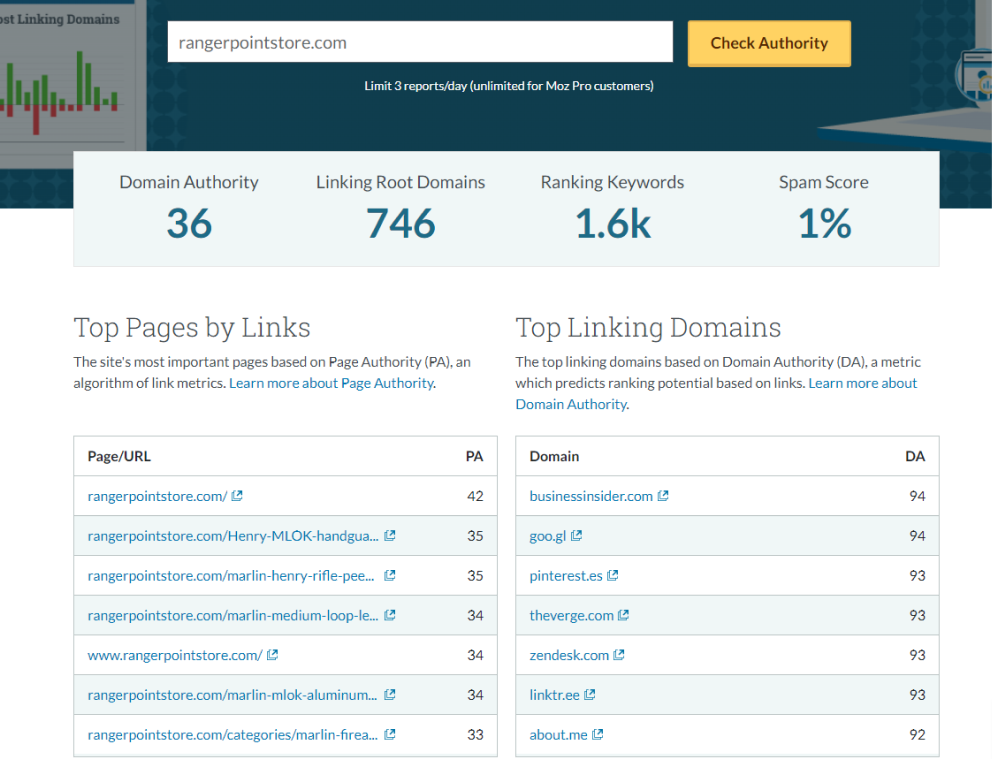Follow the Learn more about Page Authority link
Screen dimensions: 993x759
click(x=331, y=383)
